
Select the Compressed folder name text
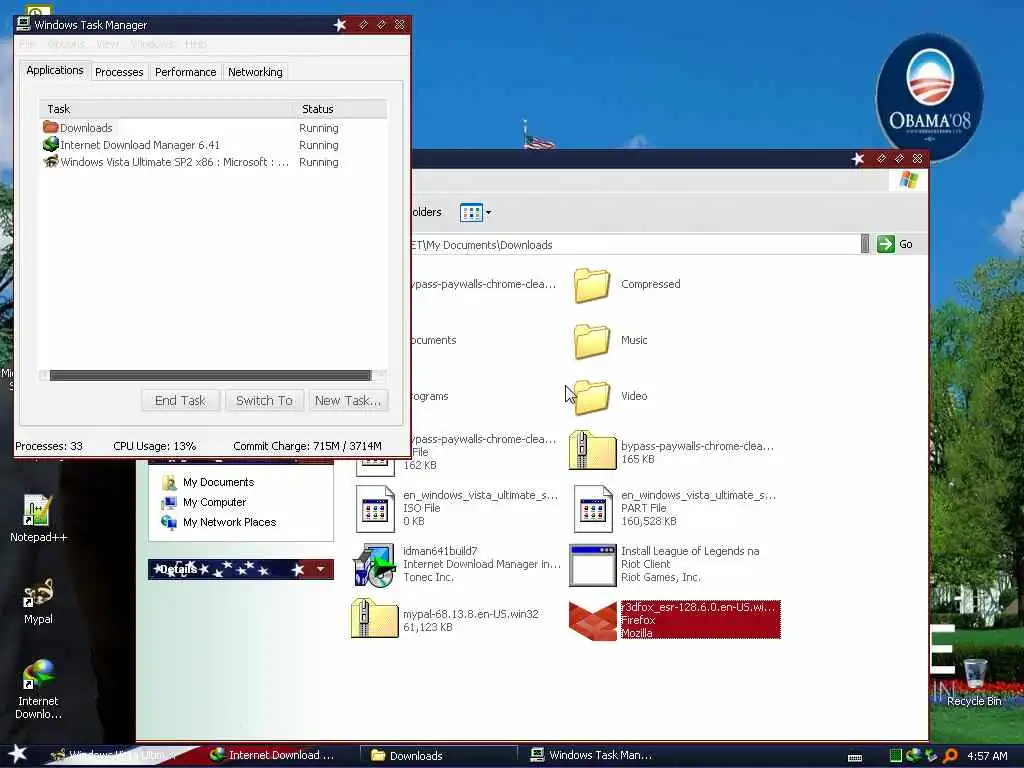650,284
